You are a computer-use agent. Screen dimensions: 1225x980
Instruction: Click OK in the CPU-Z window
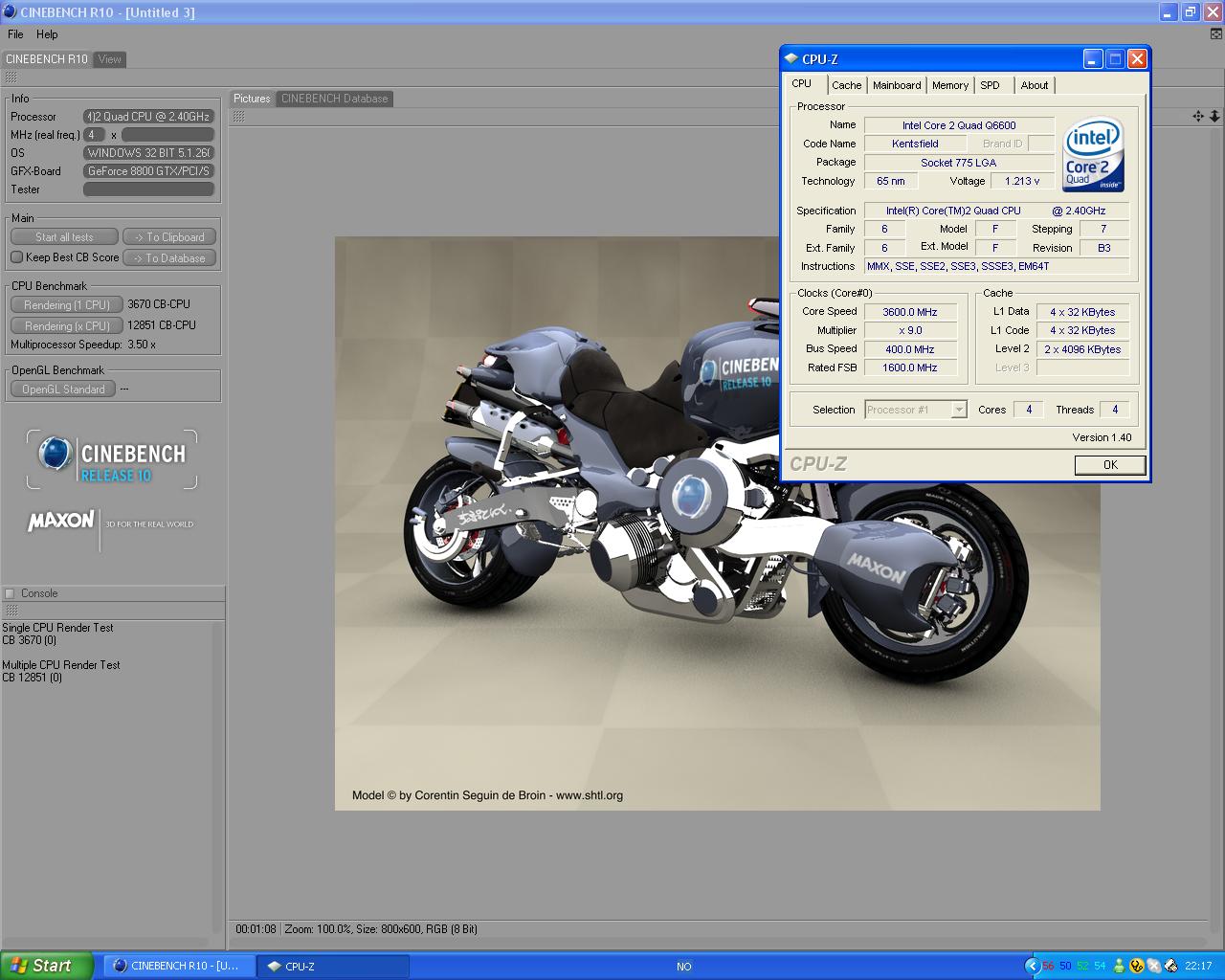pyautogui.click(x=1110, y=465)
